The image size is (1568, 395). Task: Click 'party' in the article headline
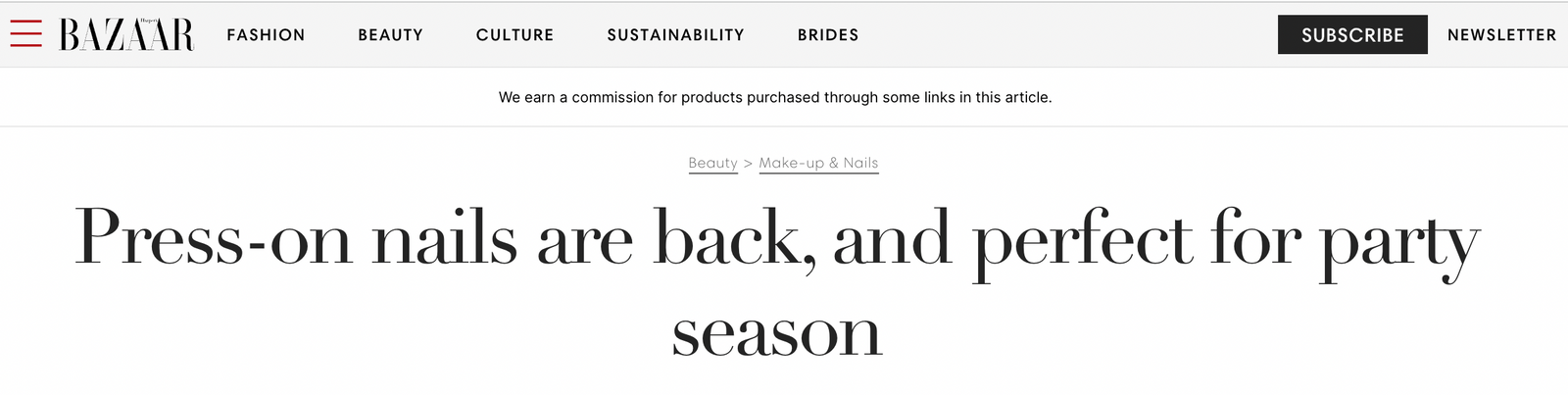click(x=1399, y=241)
